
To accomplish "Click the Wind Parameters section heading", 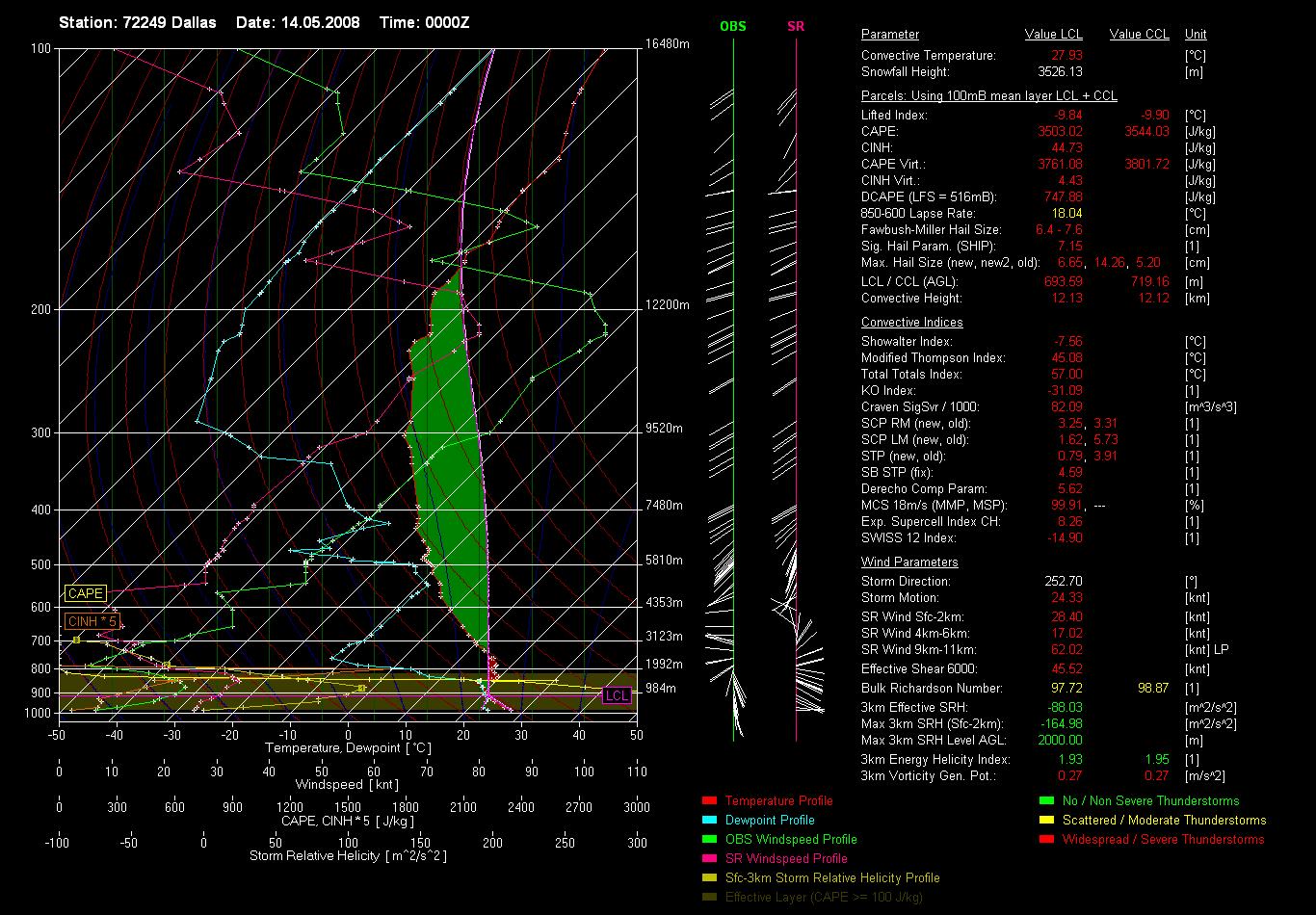I will 909,562.
